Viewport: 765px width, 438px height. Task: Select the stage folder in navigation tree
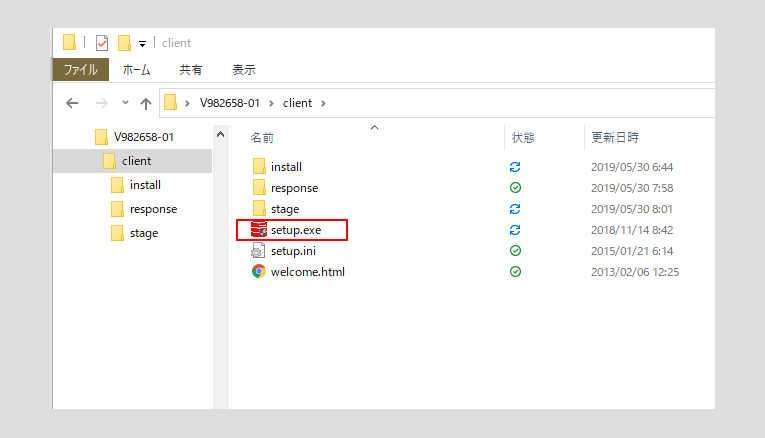pos(143,233)
